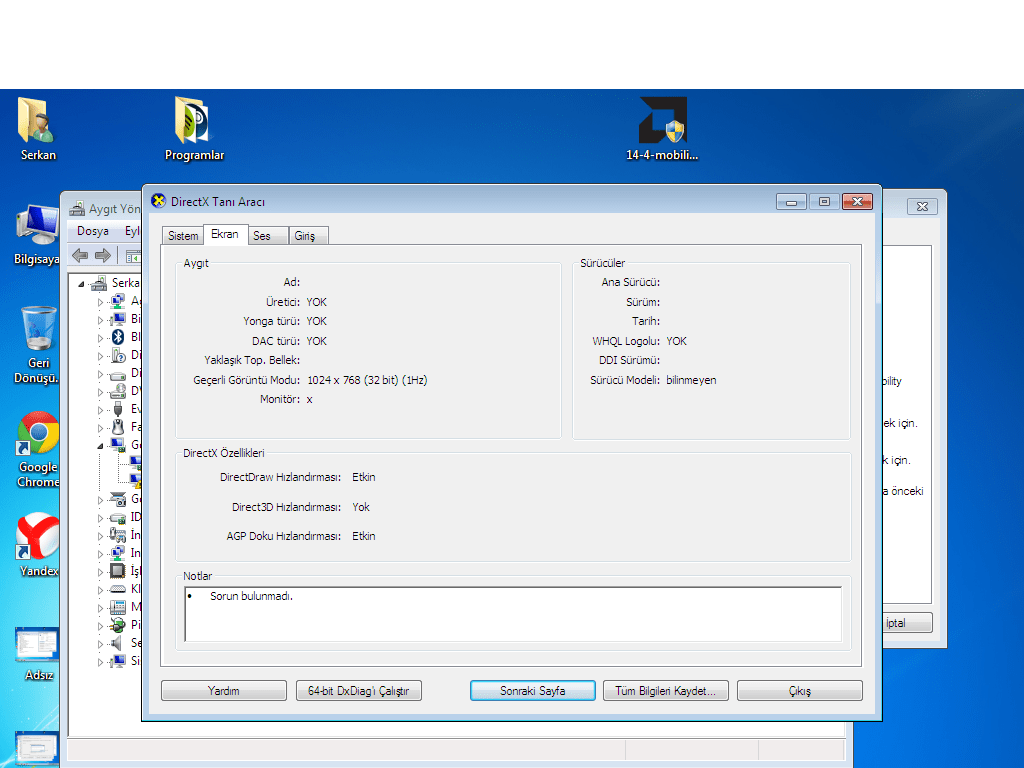Click the Sonraki Sayfa button

click(x=532, y=690)
